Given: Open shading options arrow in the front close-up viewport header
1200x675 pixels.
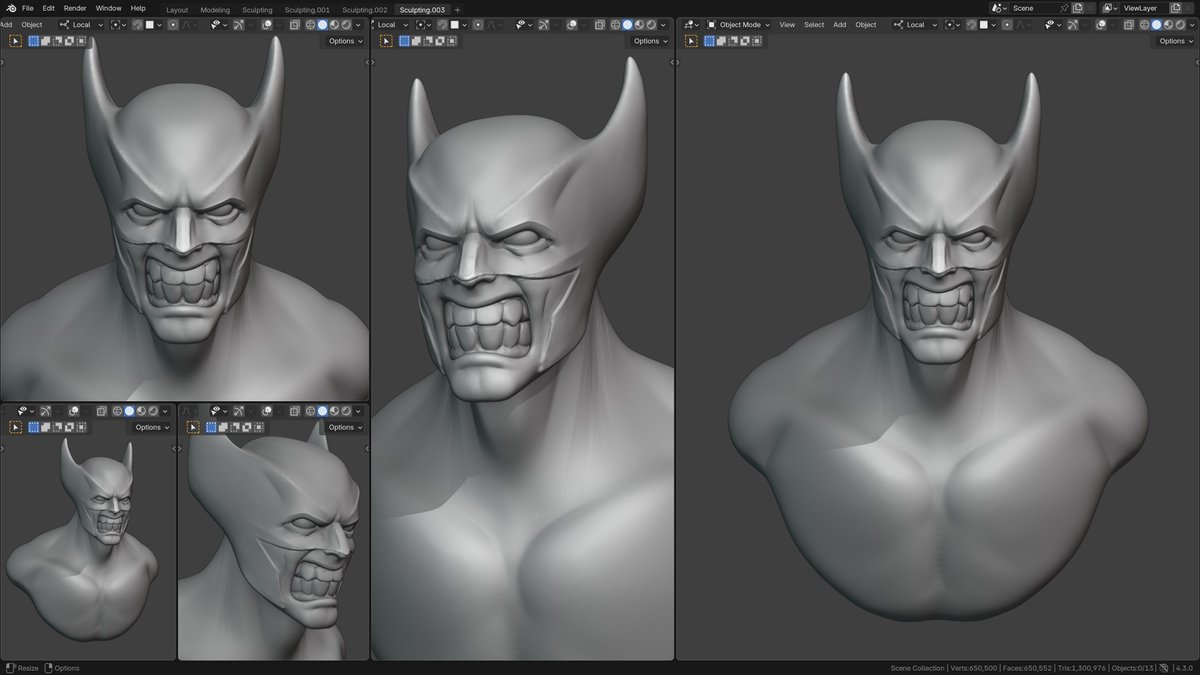Looking at the screenshot, I should click(358, 25).
